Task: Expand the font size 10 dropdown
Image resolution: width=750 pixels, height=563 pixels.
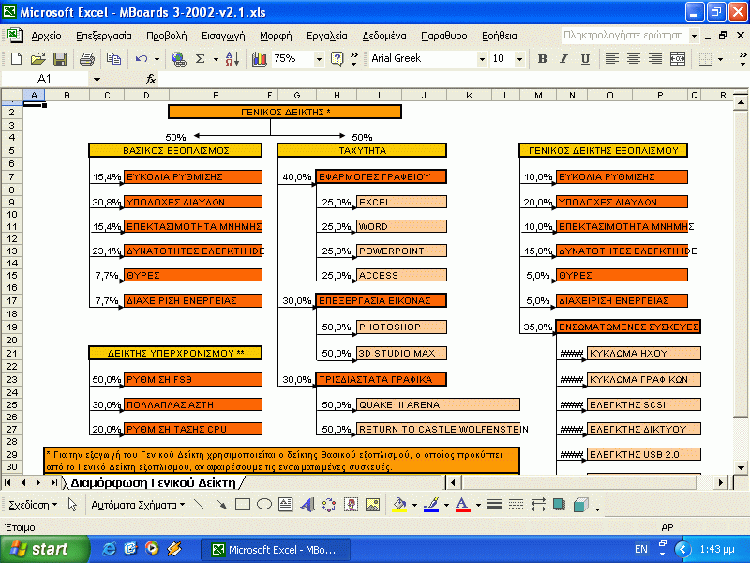Action: click(519, 59)
